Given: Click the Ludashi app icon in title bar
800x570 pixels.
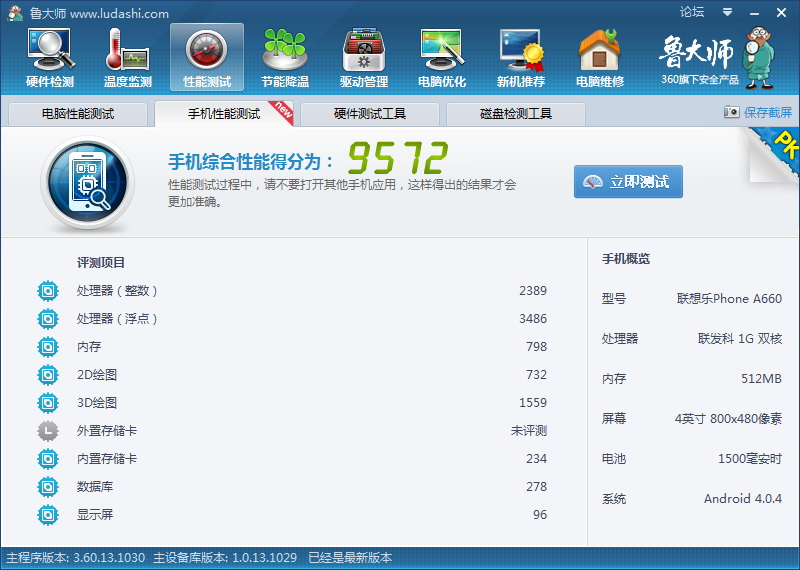Looking at the screenshot, I should (x=14, y=13).
